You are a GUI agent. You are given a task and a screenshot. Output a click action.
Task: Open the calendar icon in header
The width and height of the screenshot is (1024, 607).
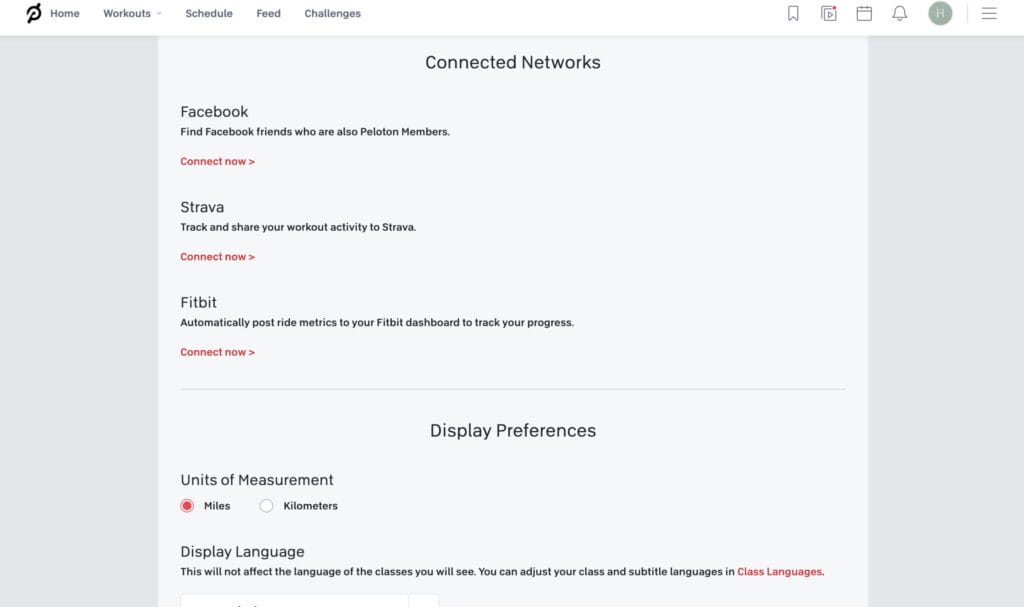[864, 13]
